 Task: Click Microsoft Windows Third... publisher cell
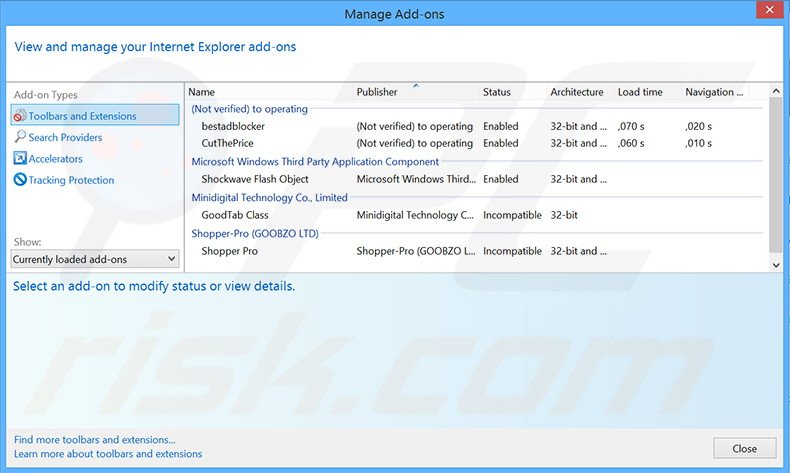click(416, 179)
